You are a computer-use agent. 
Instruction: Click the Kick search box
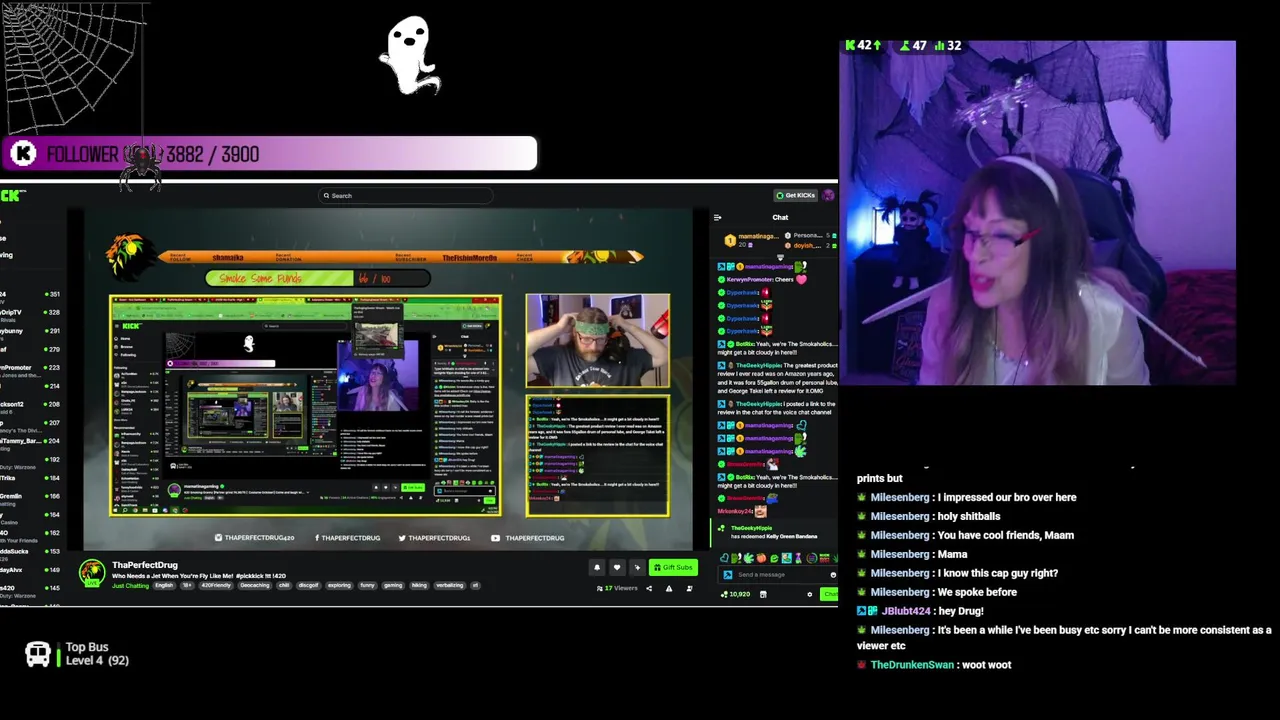[406, 196]
